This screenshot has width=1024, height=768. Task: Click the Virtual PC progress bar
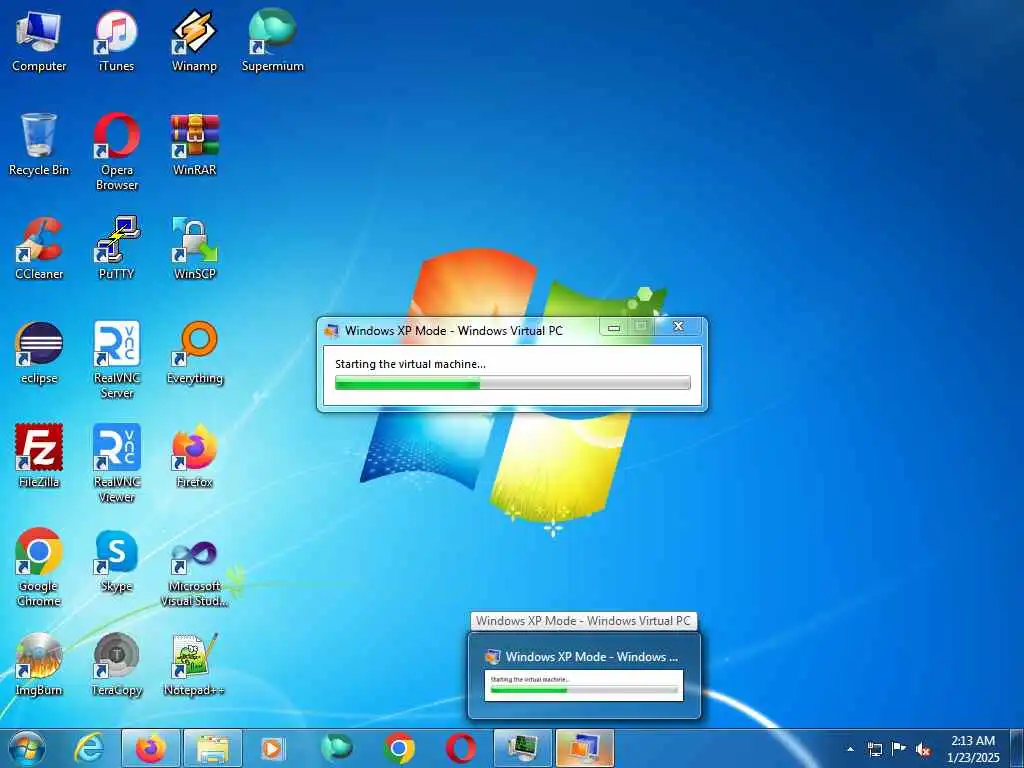pyautogui.click(x=513, y=383)
